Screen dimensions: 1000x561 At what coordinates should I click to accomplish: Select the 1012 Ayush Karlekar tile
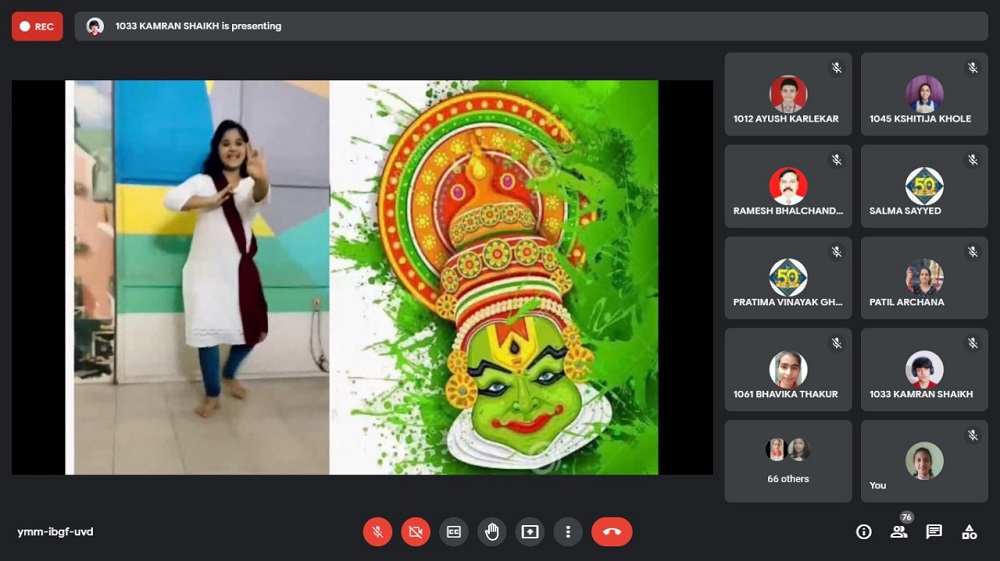788,95
